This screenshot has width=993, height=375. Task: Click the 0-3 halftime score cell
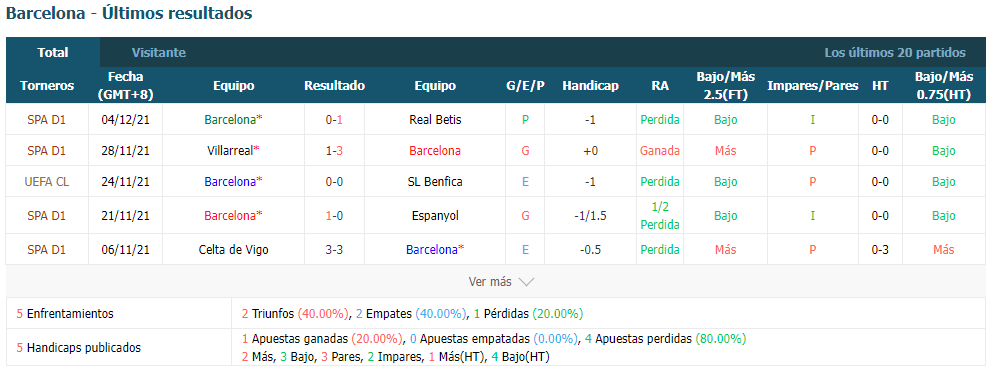pos(880,250)
